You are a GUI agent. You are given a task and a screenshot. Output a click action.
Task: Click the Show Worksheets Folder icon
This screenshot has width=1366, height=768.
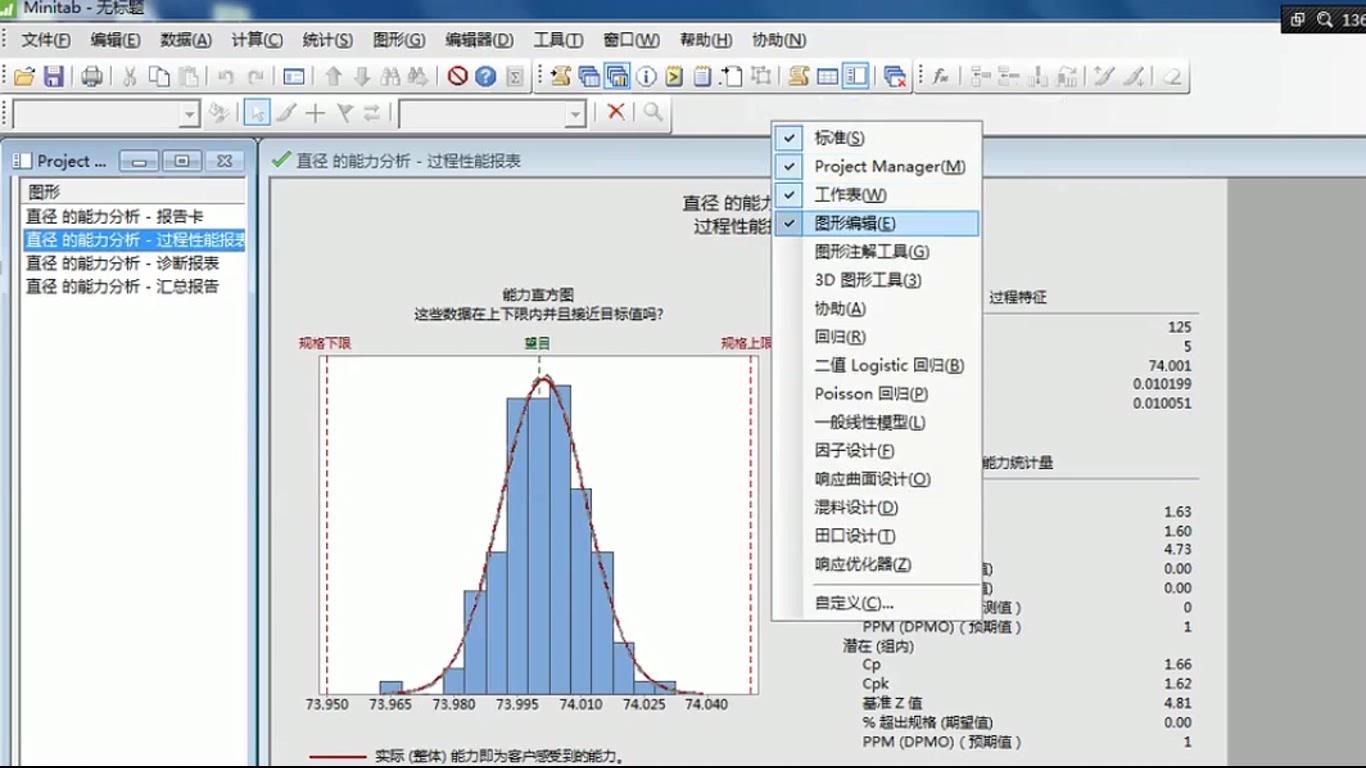pos(589,76)
